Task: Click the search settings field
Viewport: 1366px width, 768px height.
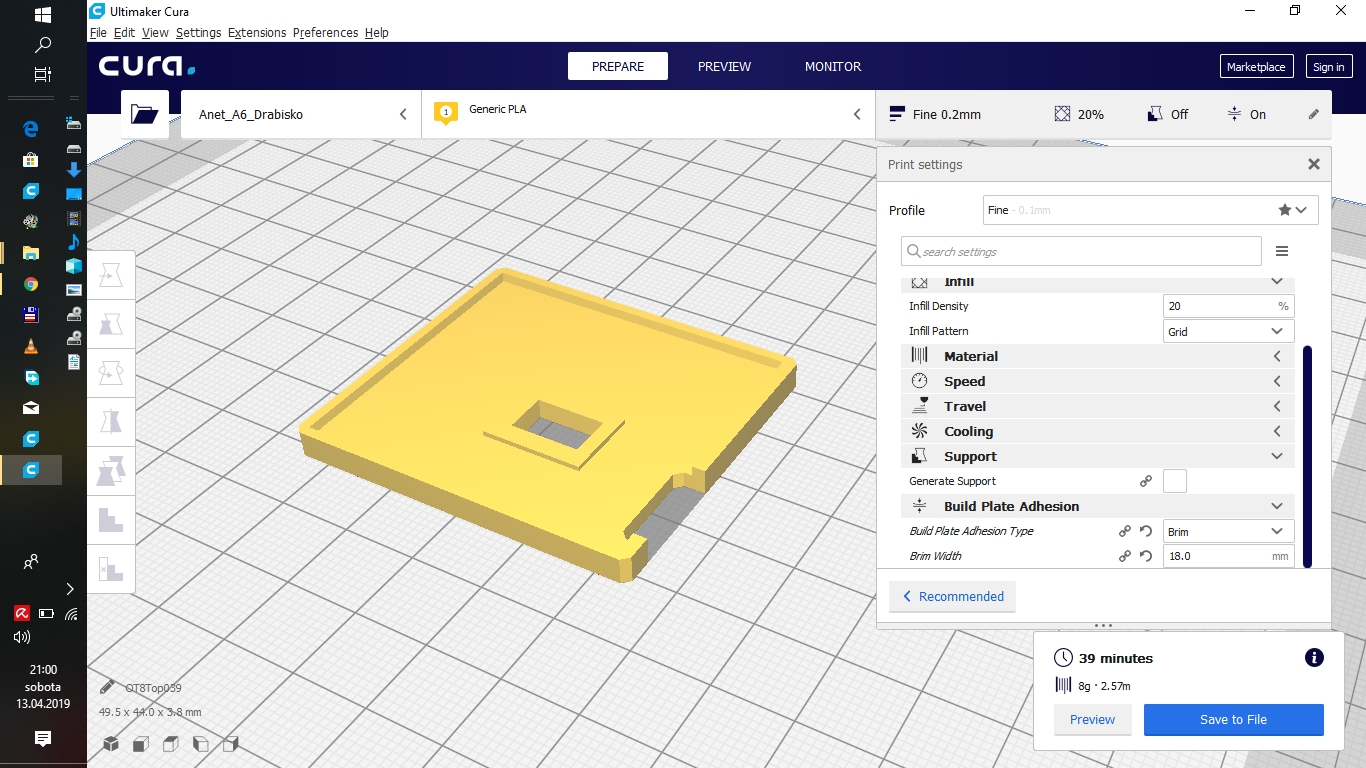Action: click(x=1081, y=251)
